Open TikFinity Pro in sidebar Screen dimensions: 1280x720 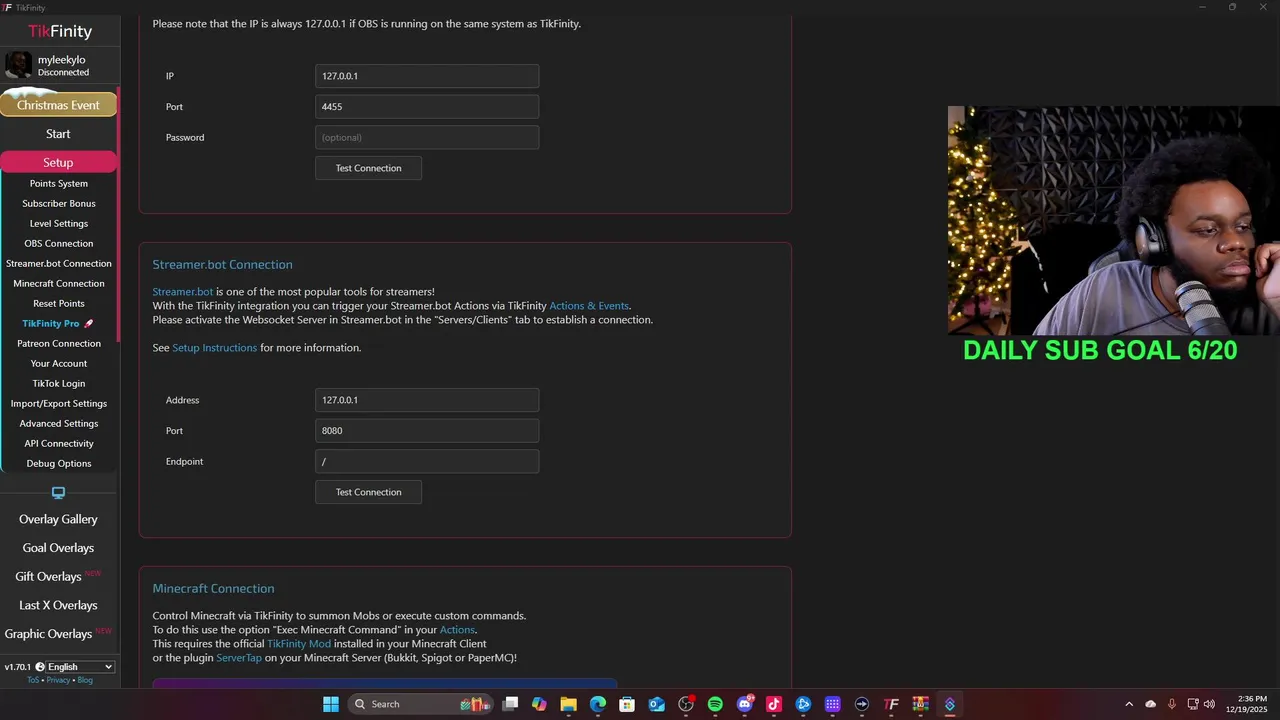pos(59,324)
